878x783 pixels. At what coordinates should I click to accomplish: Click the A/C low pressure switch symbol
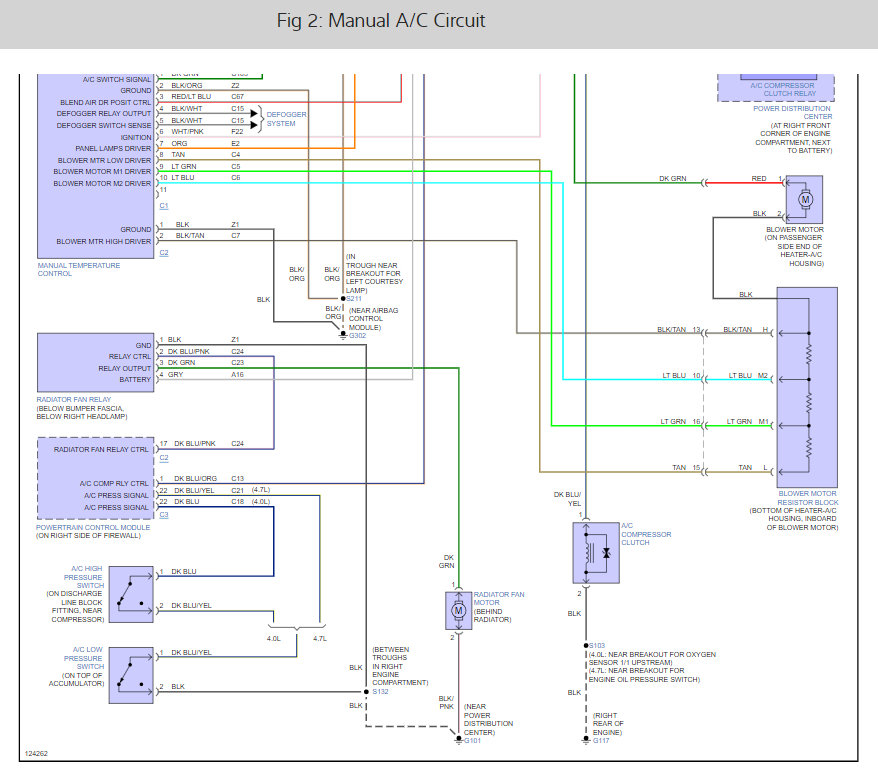click(131, 675)
